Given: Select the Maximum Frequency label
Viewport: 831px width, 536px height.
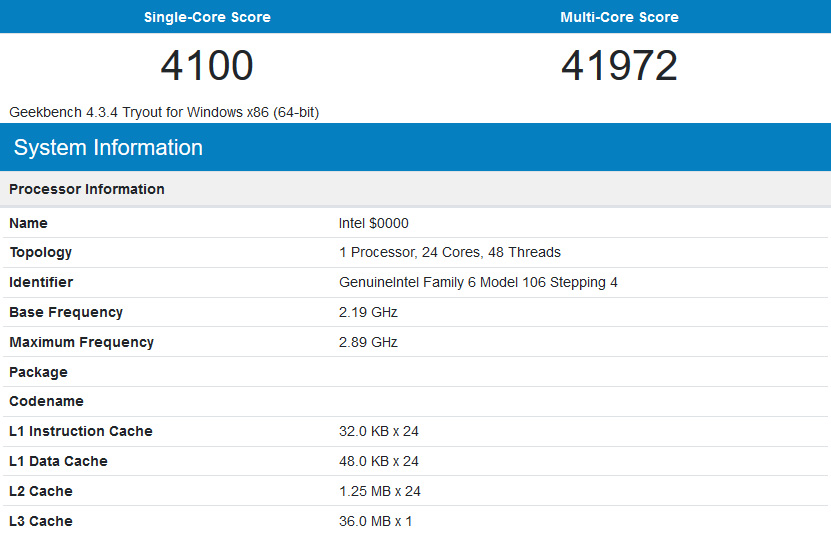Looking at the screenshot, I should 82,342.
